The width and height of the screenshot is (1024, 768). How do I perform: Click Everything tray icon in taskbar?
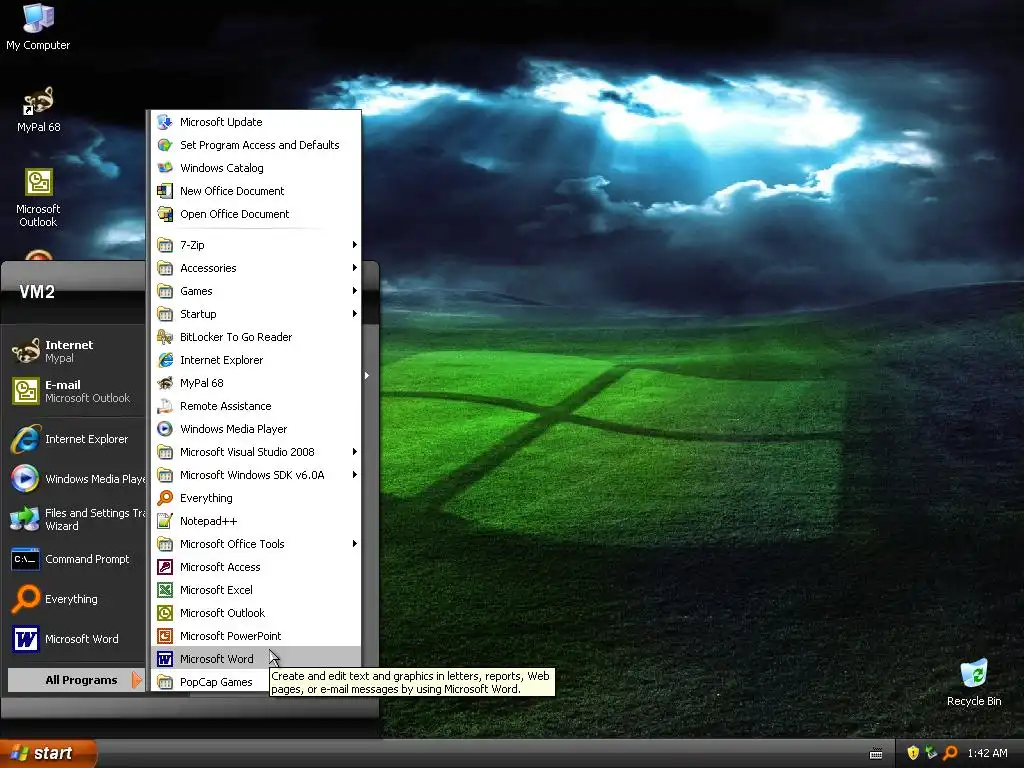point(950,753)
